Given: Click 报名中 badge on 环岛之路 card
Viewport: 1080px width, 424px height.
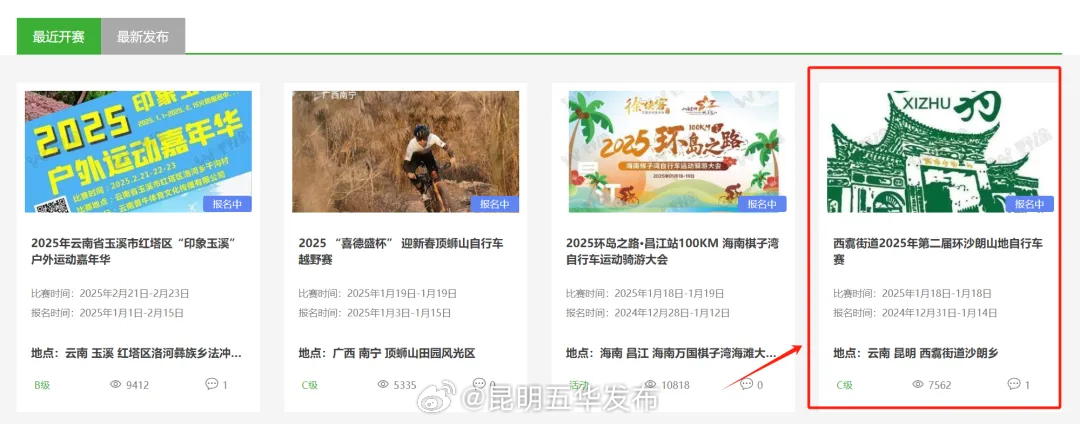Looking at the screenshot, I should pos(762,204).
